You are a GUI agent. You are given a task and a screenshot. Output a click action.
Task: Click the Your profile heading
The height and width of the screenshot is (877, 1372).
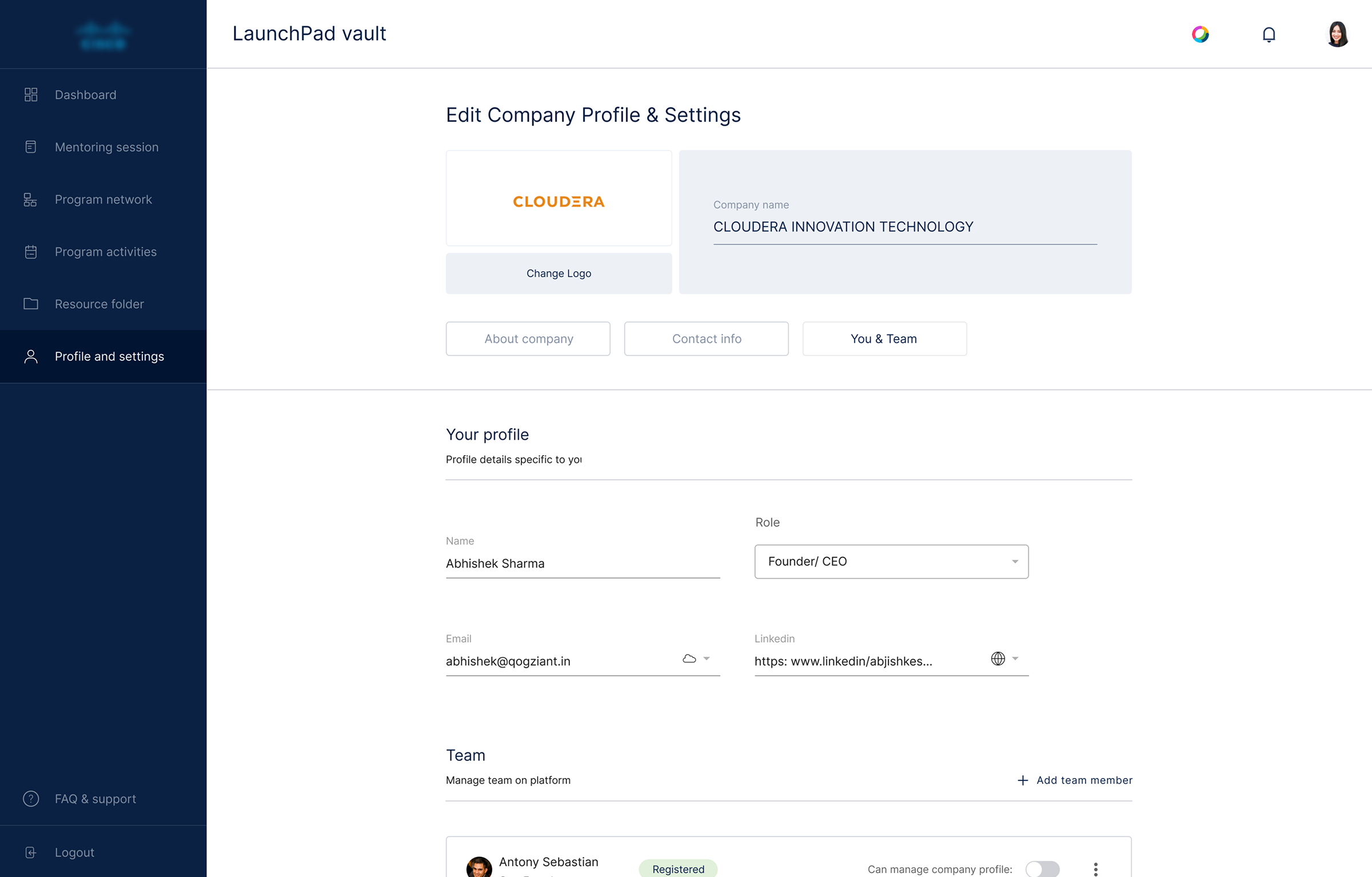(x=487, y=434)
